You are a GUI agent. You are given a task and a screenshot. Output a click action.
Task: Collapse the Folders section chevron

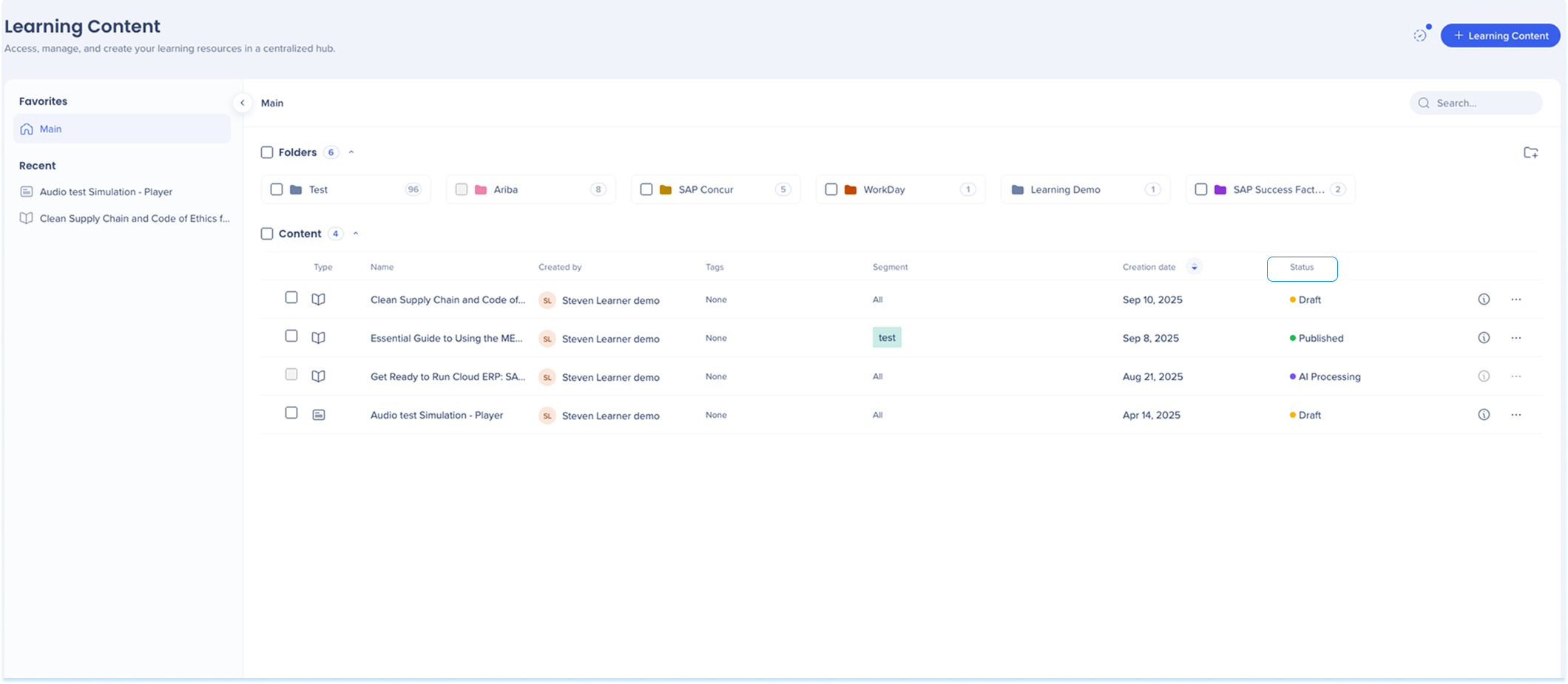(351, 152)
